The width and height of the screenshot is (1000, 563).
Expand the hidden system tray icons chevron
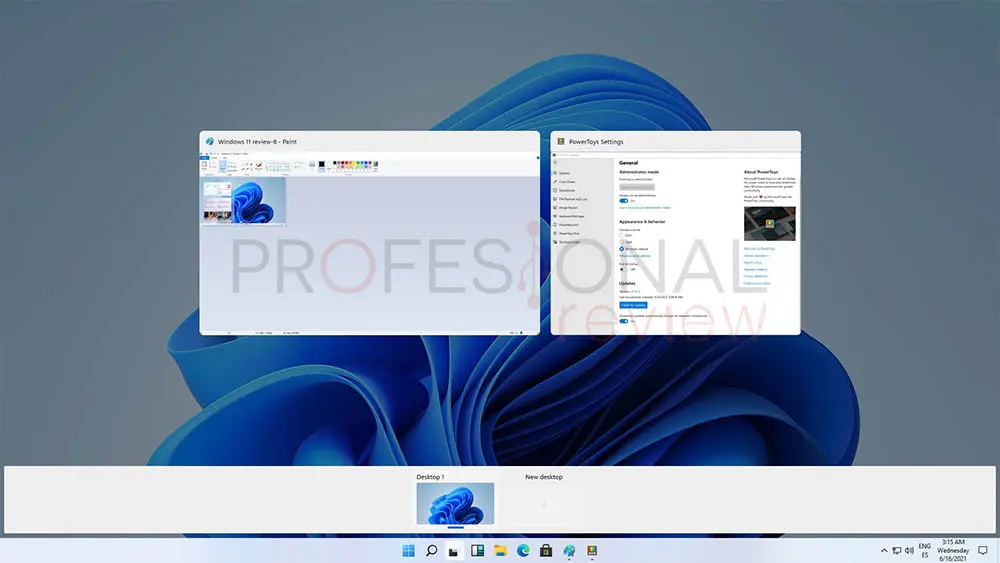coord(884,550)
